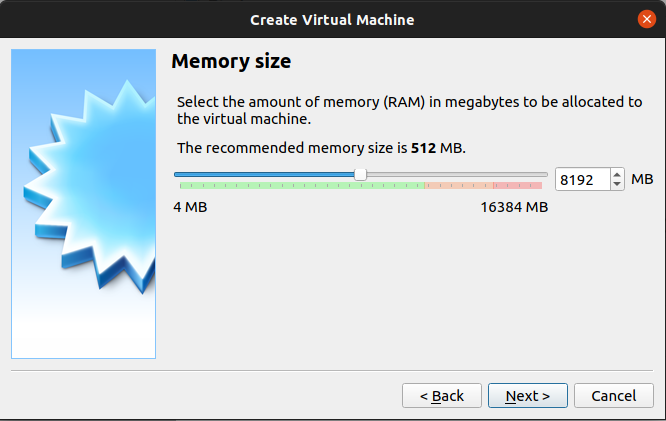Screen dimensions: 666x421
Task: Click the MB unit label beside the spinbox
Action: tap(642, 180)
